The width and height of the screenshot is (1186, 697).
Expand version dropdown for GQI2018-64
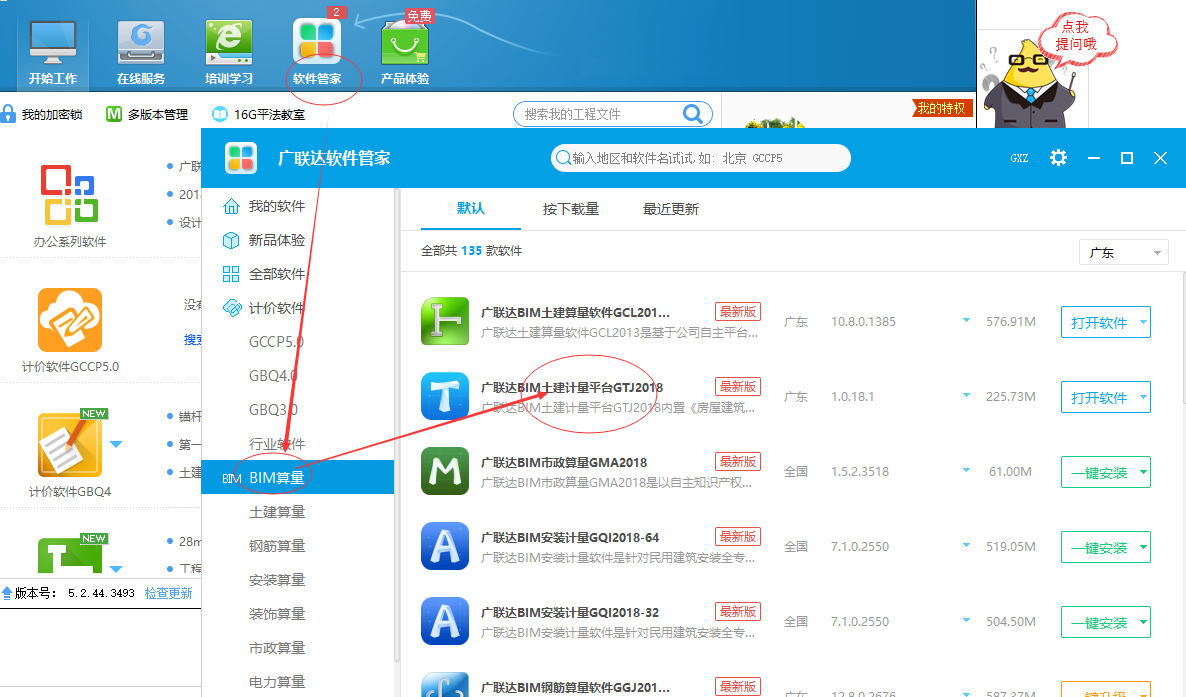pyautogui.click(x=966, y=545)
